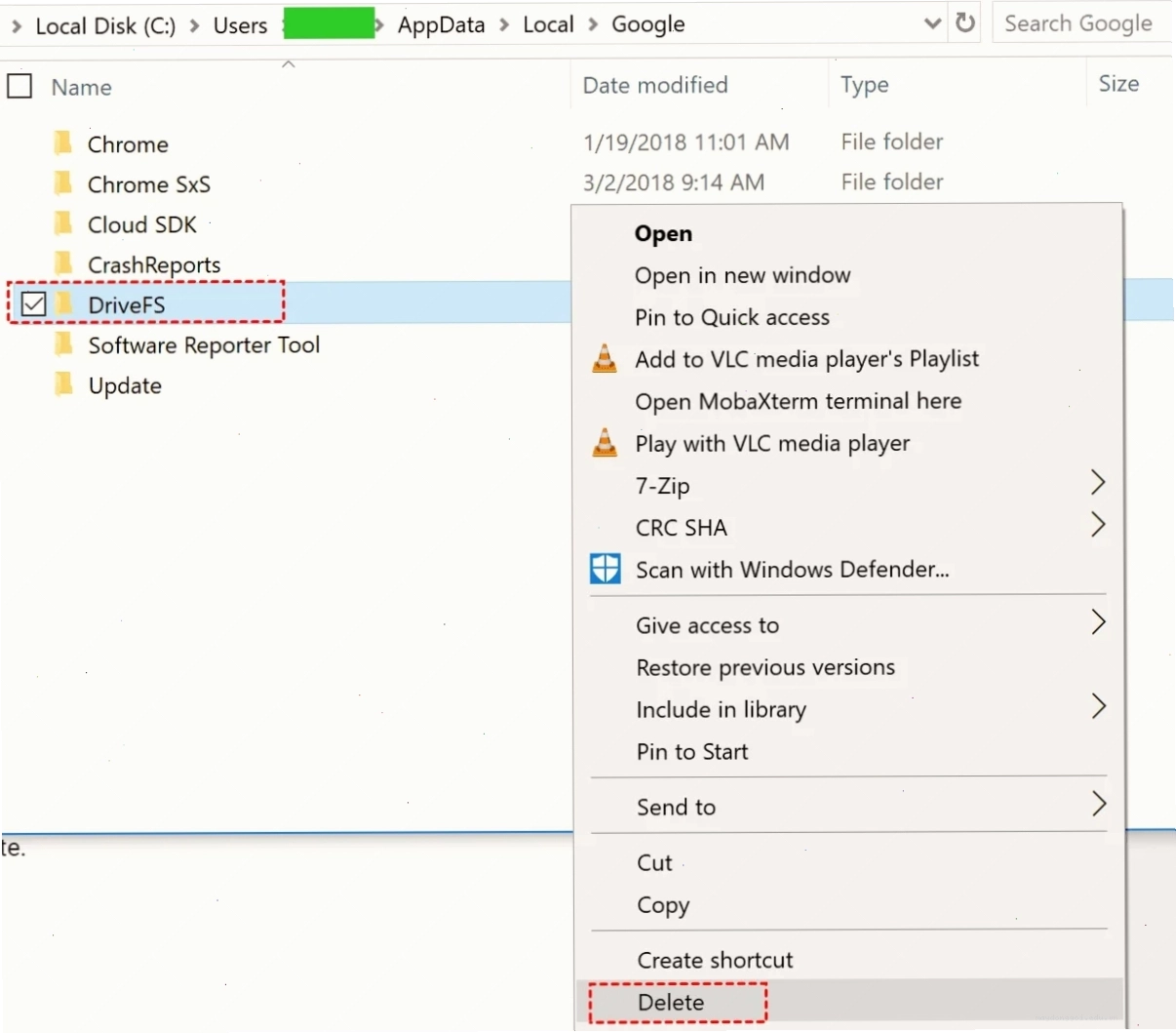The width and height of the screenshot is (1176, 1034).
Task: Navigate to Local Disk (C:) breadcrumb
Action: [105, 25]
